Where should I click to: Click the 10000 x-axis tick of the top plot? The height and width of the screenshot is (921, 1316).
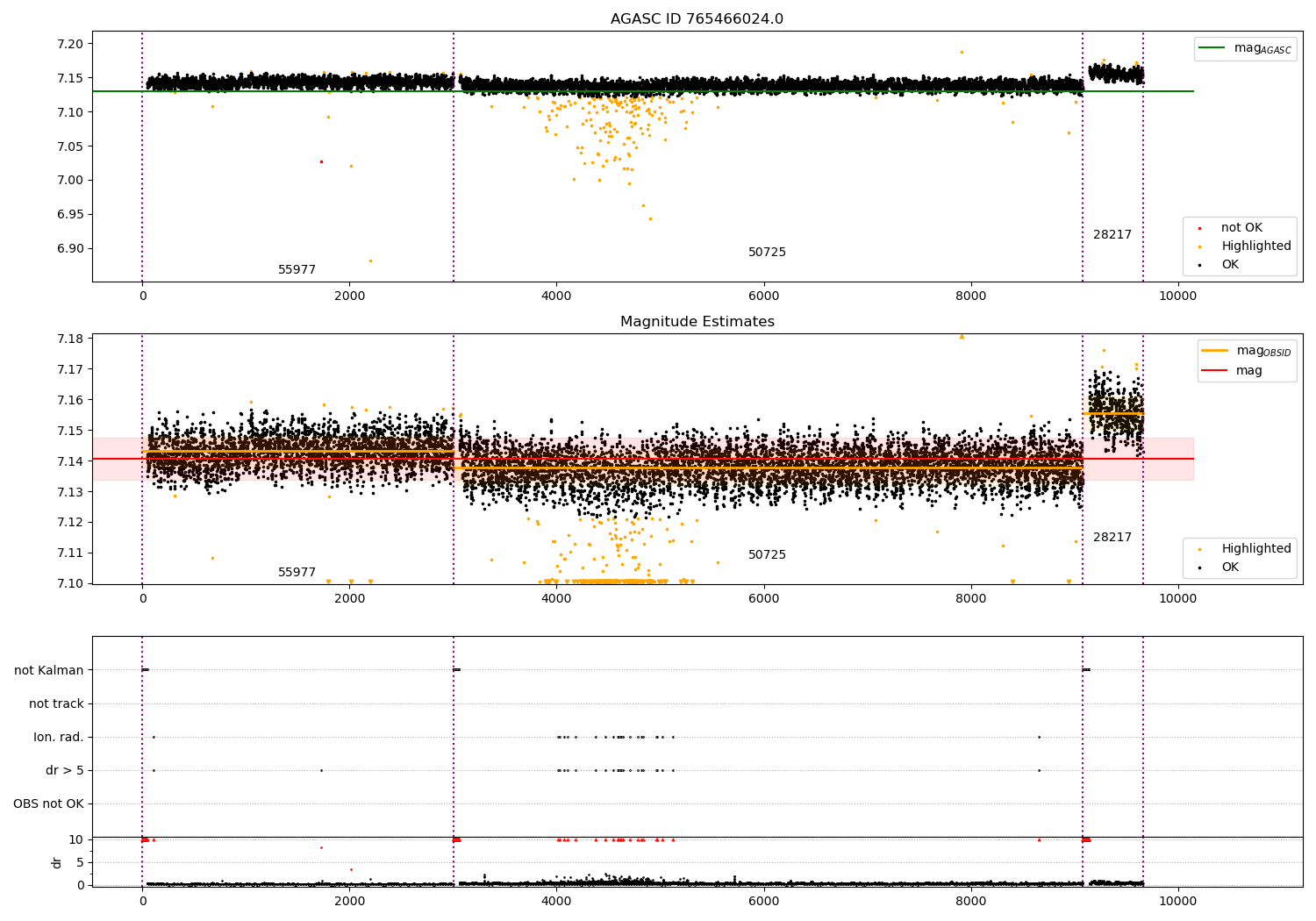[x=1177, y=296]
